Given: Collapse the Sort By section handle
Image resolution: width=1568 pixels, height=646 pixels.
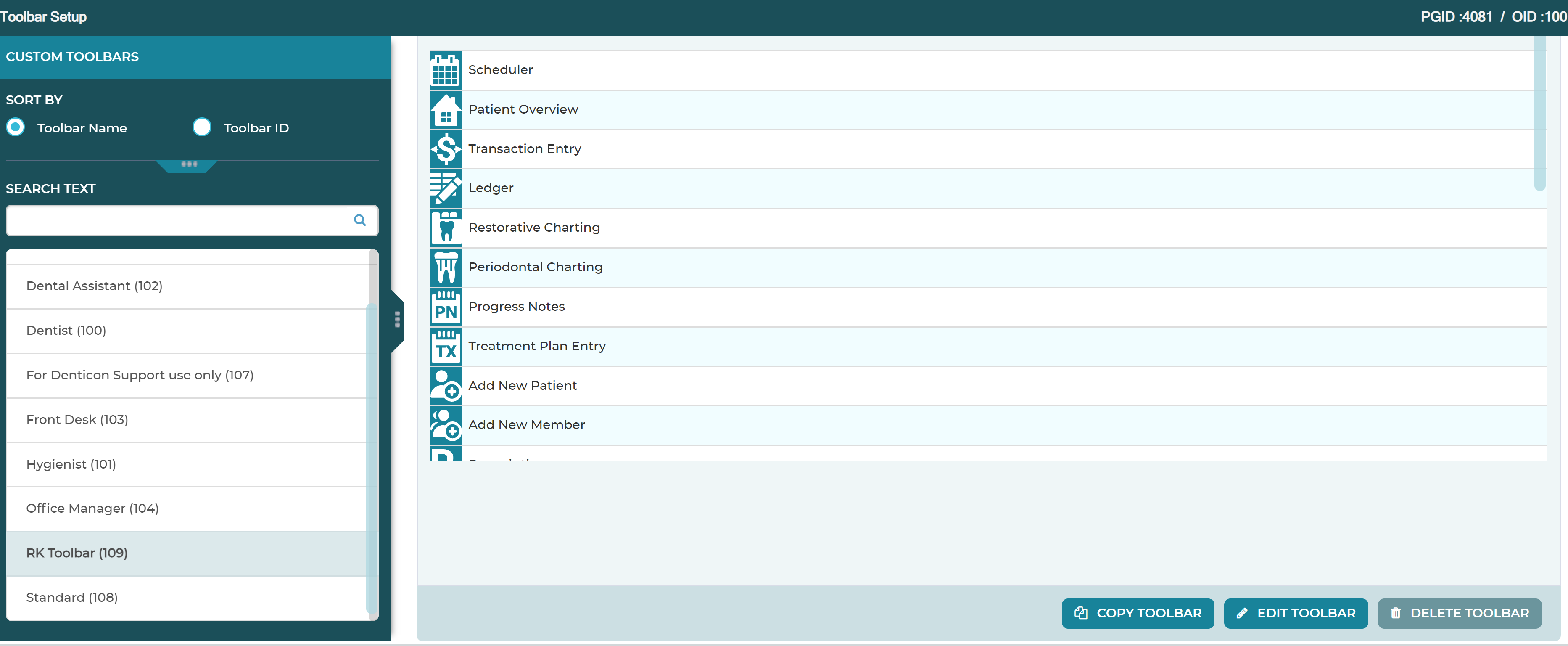Looking at the screenshot, I should pos(189,166).
